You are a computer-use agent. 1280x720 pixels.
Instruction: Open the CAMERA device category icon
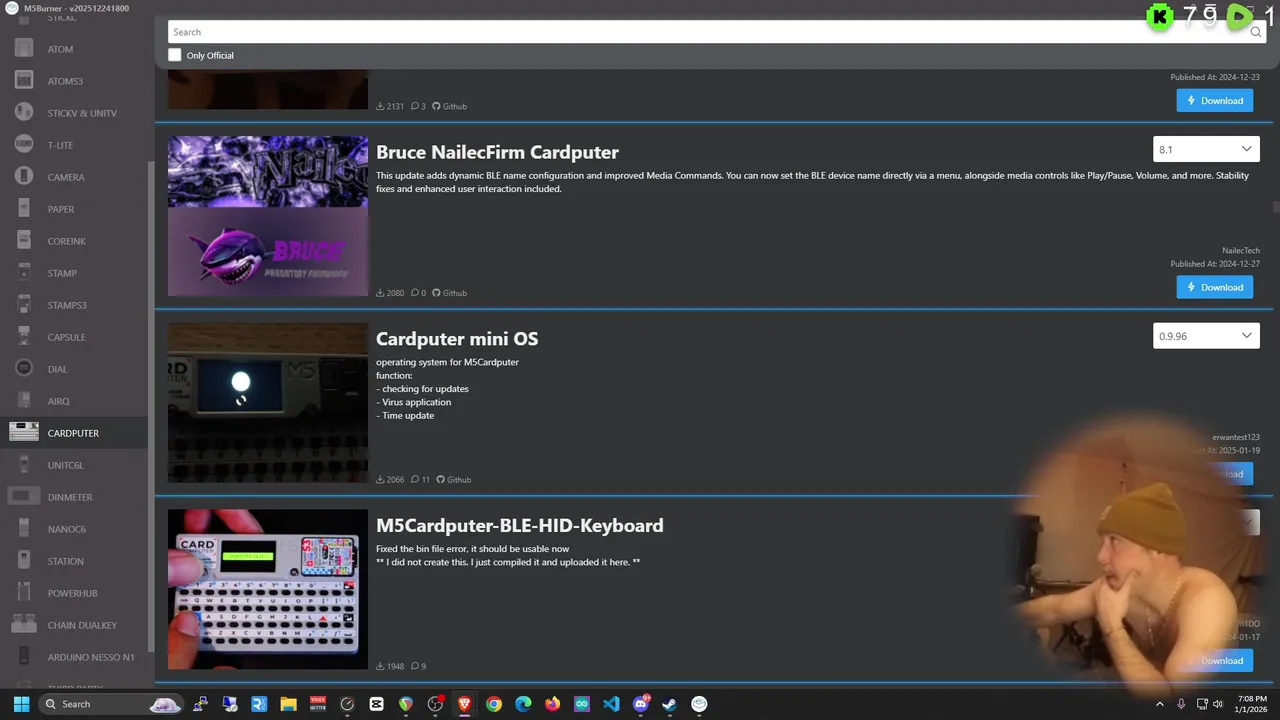tap(24, 177)
